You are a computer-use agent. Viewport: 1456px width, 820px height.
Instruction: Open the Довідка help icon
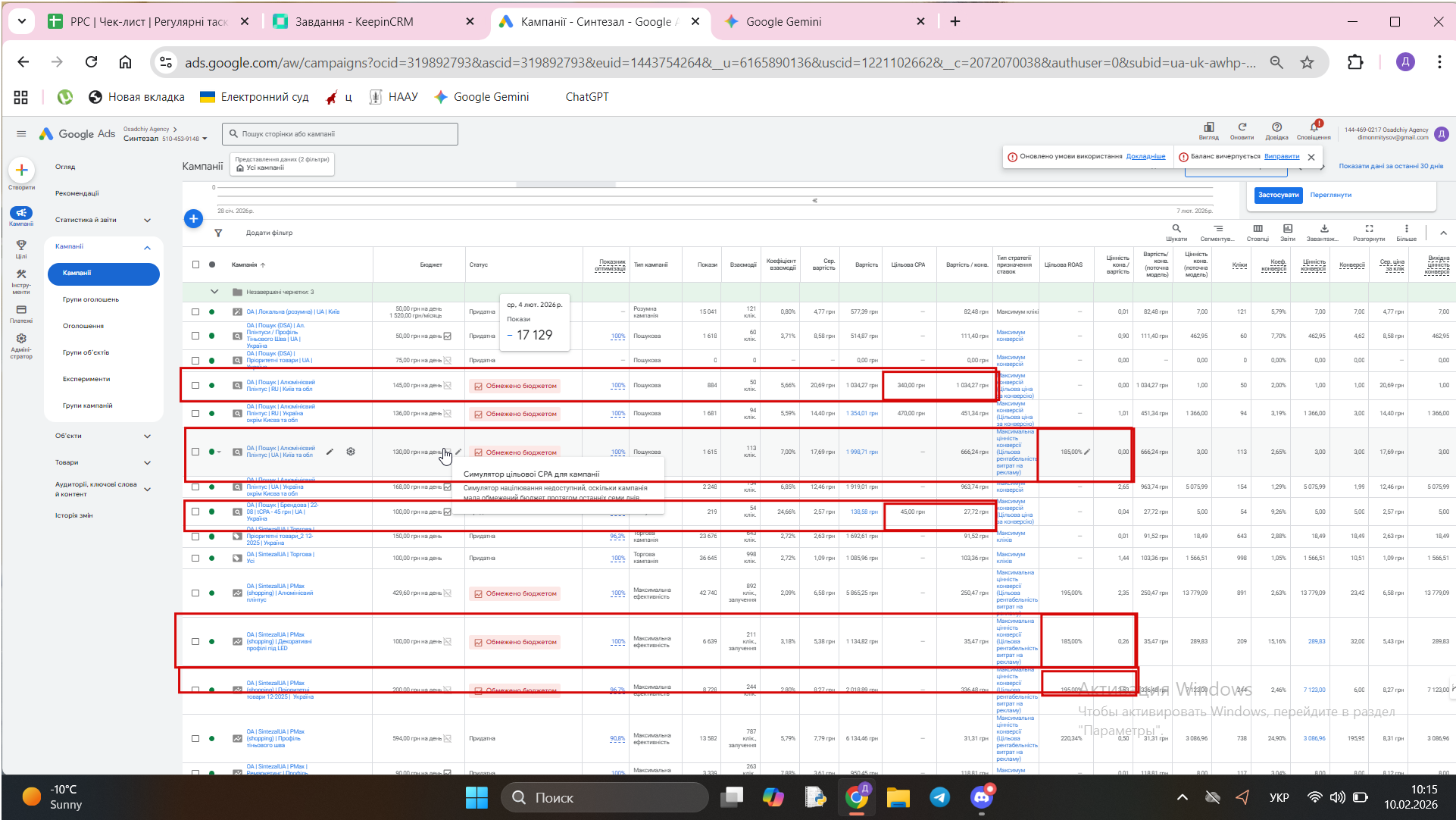[1276, 127]
